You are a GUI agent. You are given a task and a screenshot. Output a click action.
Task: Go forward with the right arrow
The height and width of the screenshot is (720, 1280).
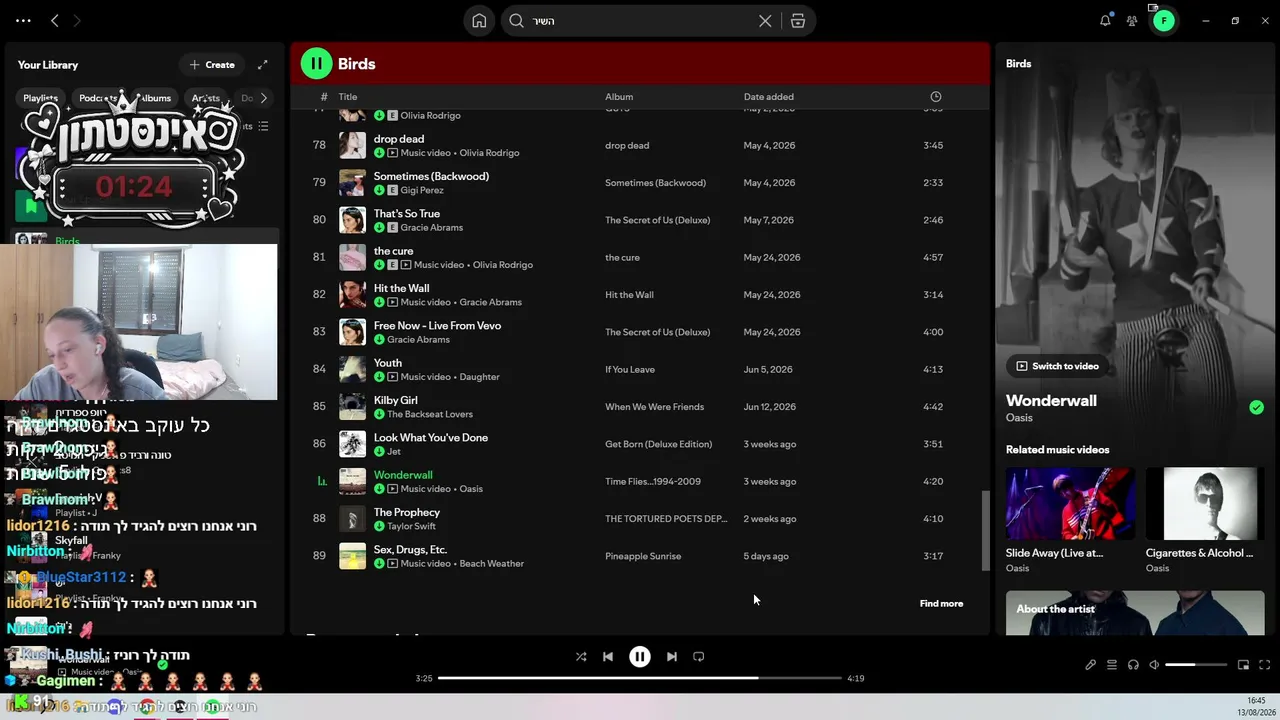click(x=77, y=20)
